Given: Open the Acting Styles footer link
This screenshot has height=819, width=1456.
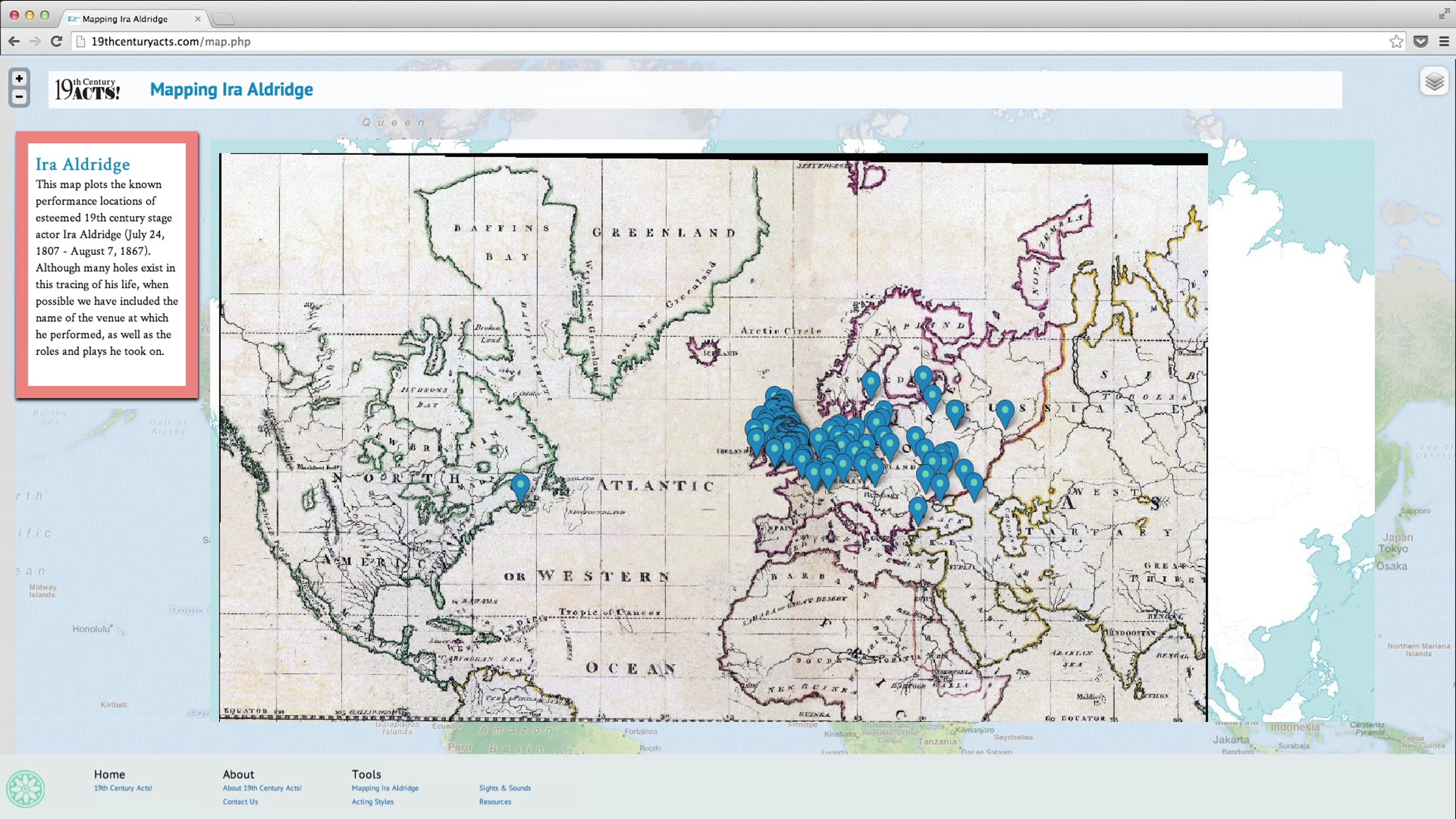Looking at the screenshot, I should pos(372,801).
